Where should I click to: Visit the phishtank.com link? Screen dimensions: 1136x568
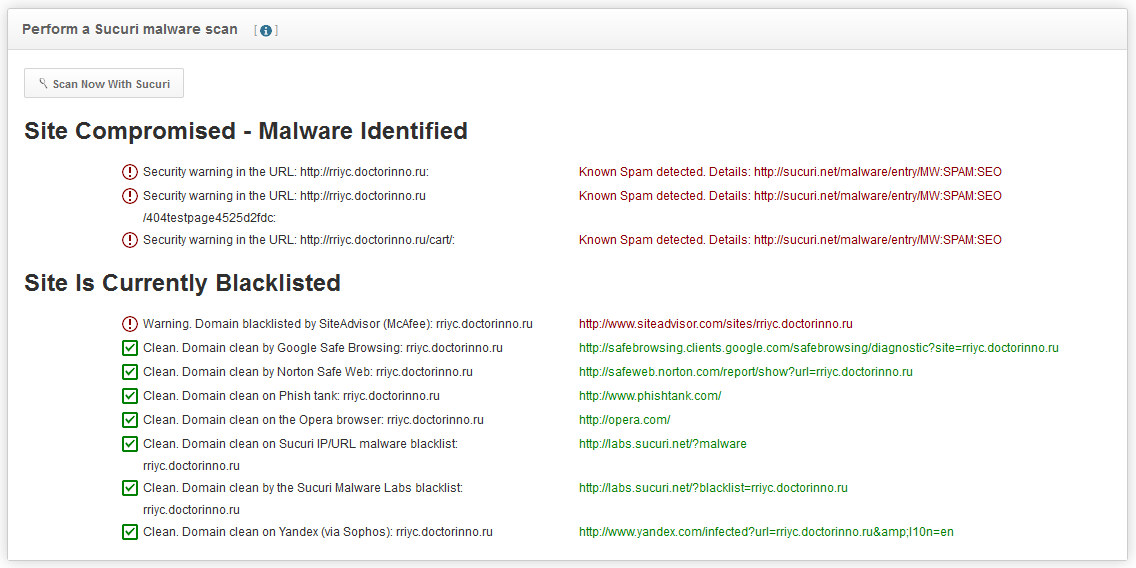point(649,396)
